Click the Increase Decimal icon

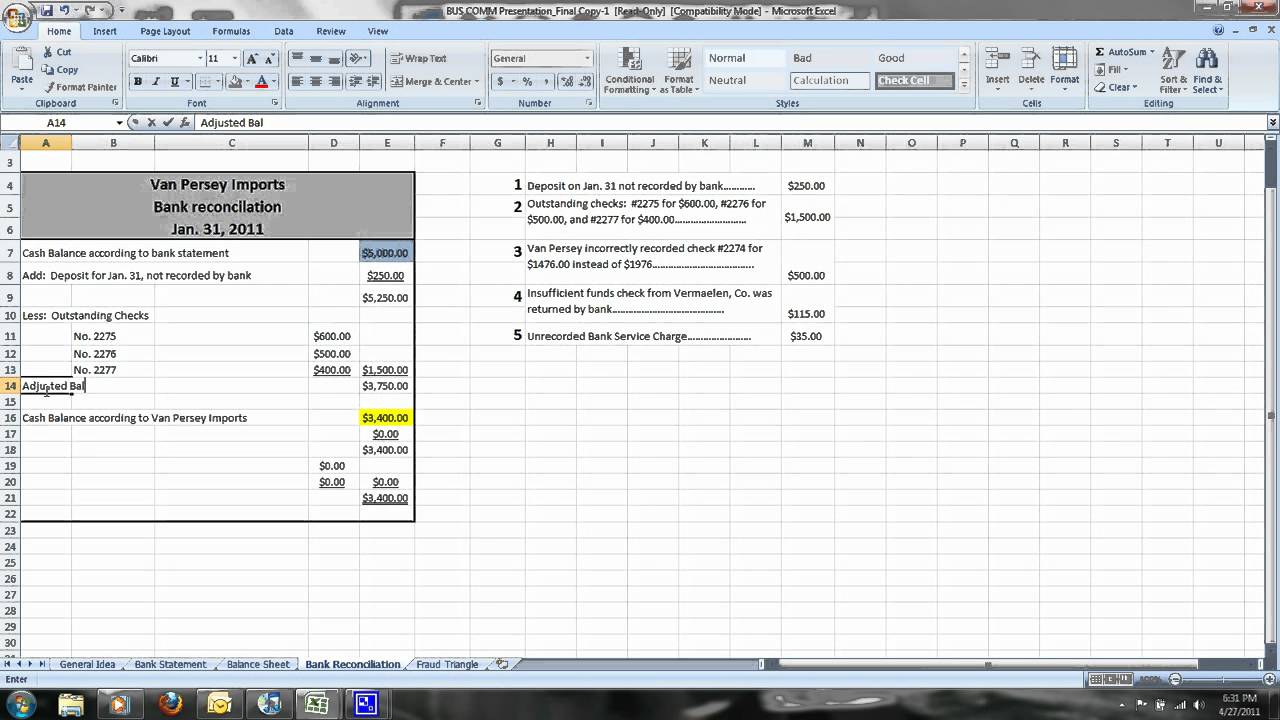(567, 82)
